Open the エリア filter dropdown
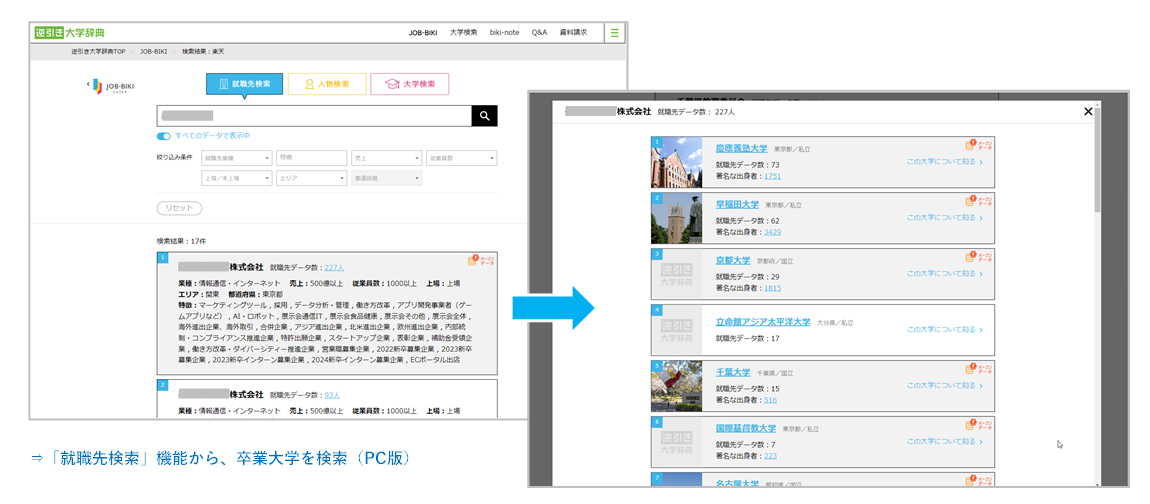Image resolution: width=1150 pixels, height=504 pixels. pyautogui.click(x=312, y=178)
